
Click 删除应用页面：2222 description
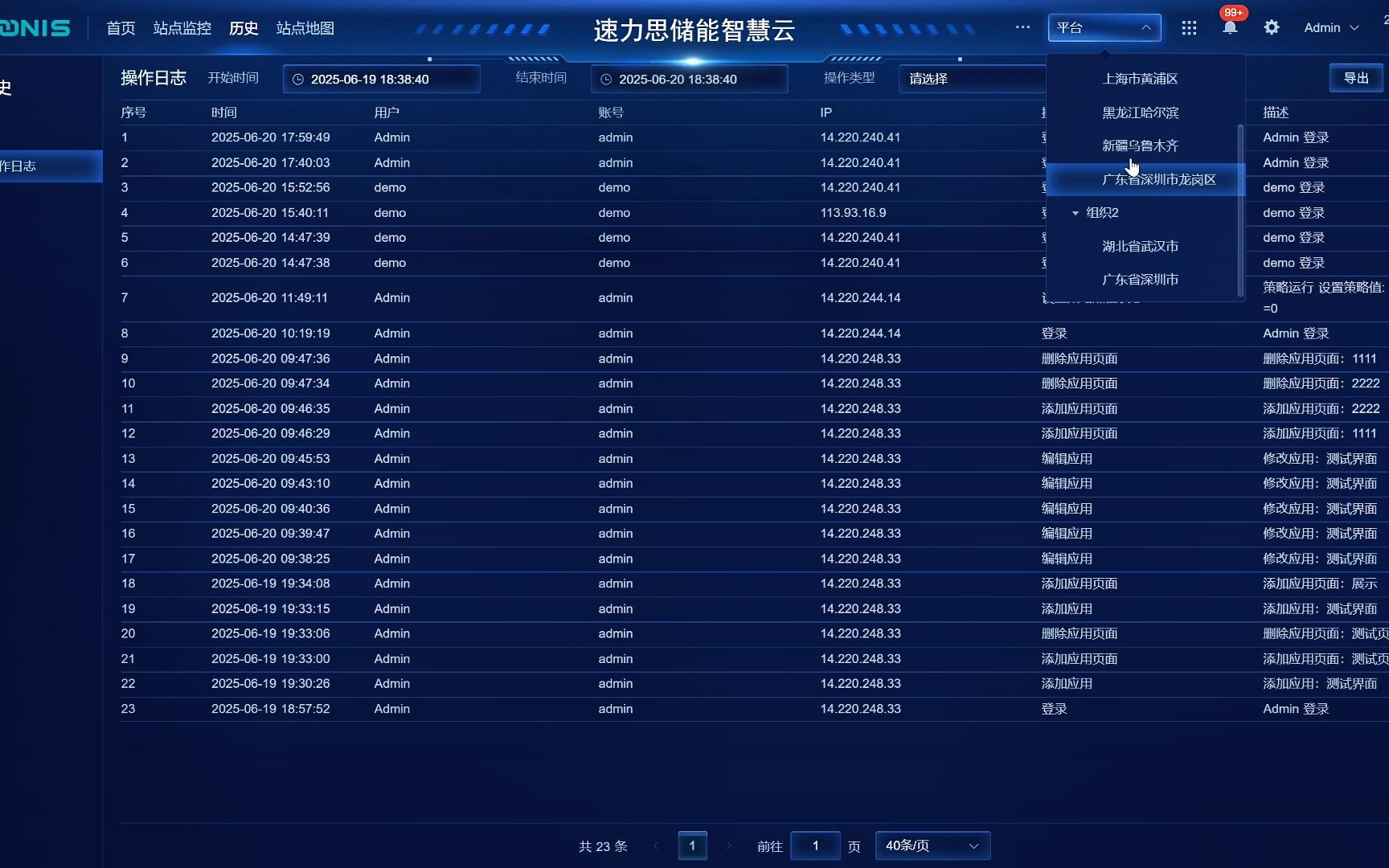1321,383
